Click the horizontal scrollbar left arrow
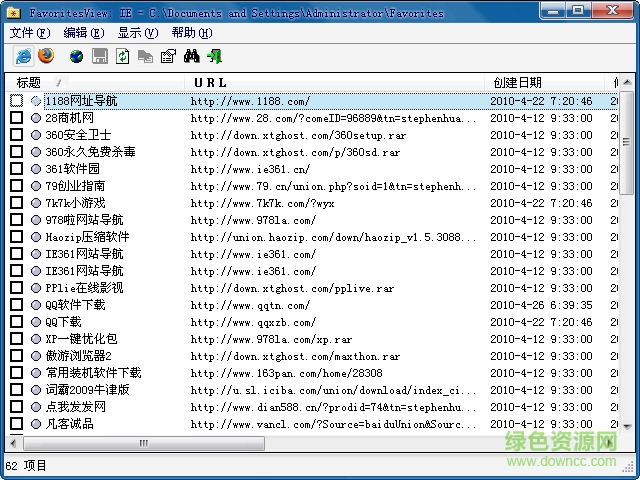The width and height of the screenshot is (640, 480). point(13,443)
